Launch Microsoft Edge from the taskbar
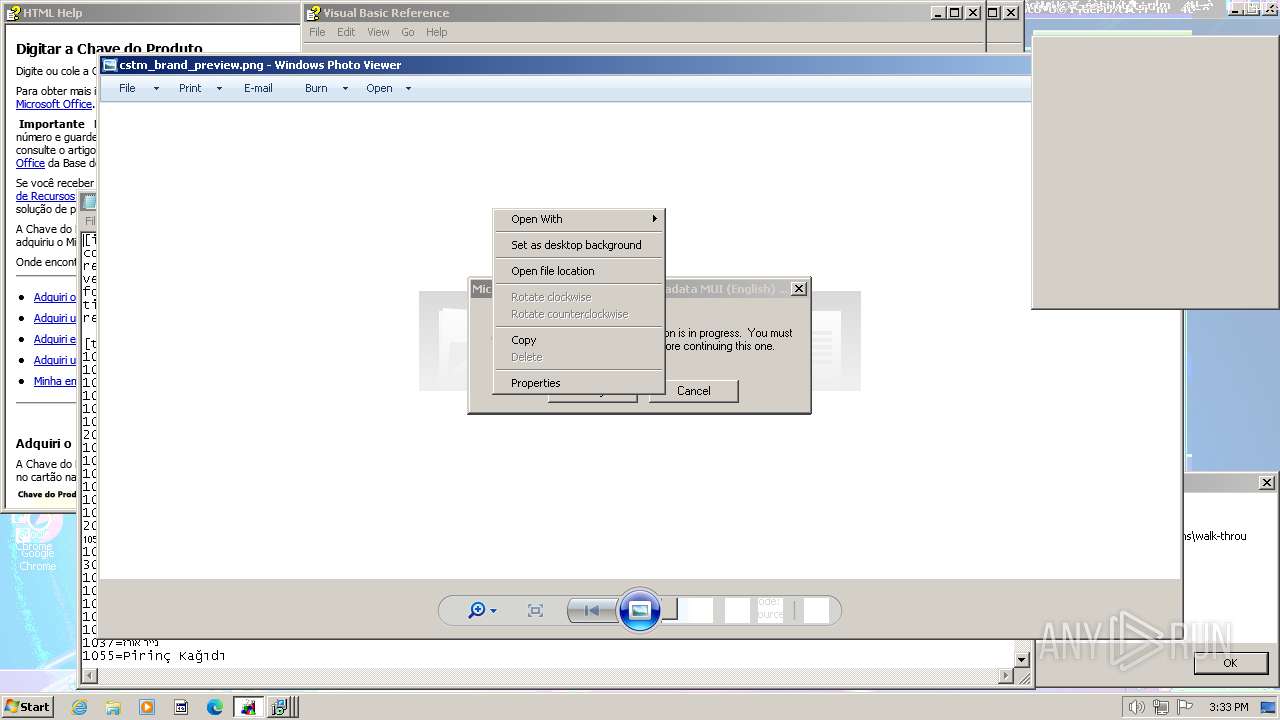 [x=215, y=707]
